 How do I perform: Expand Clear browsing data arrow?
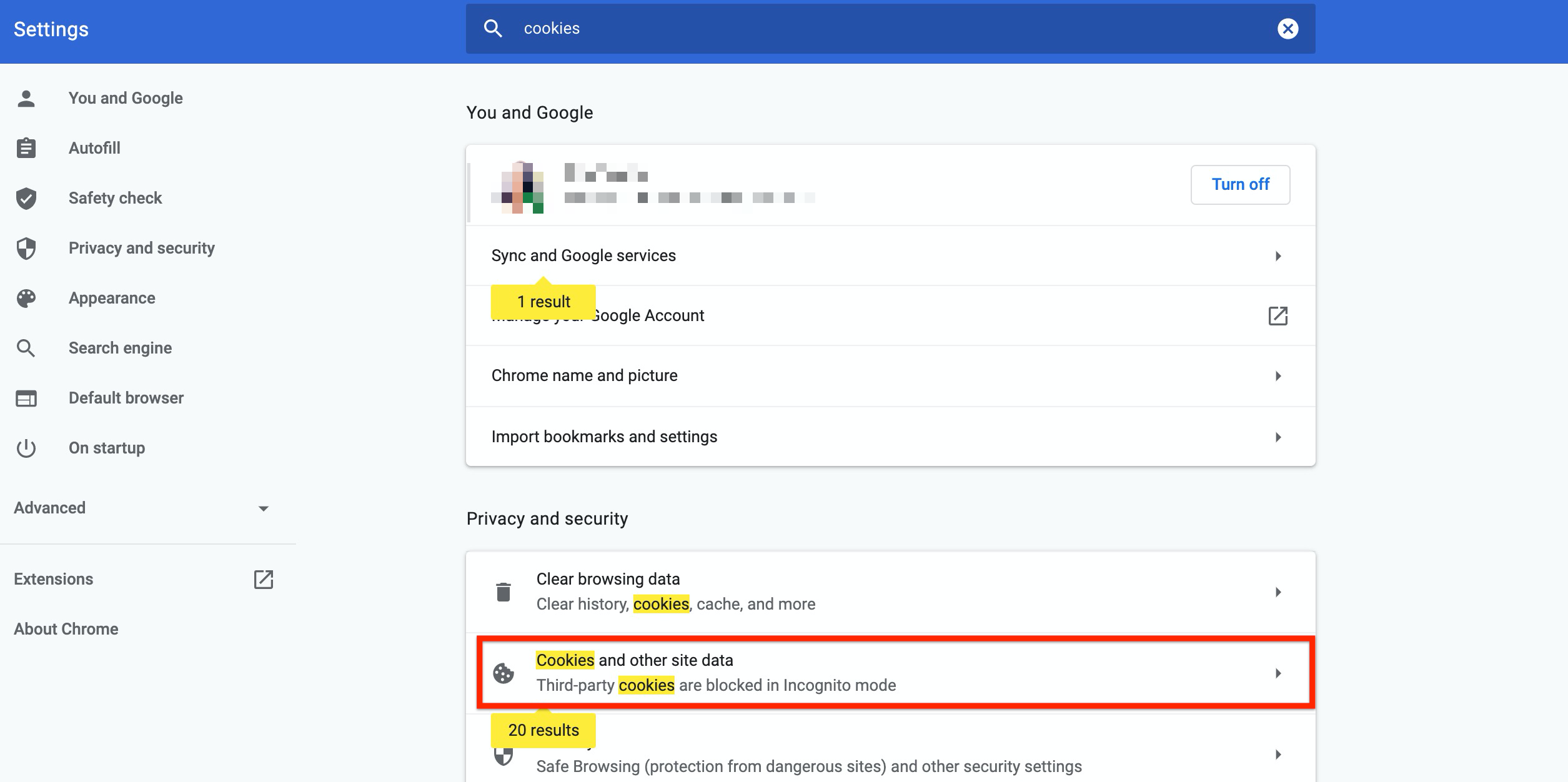(x=1278, y=592)
